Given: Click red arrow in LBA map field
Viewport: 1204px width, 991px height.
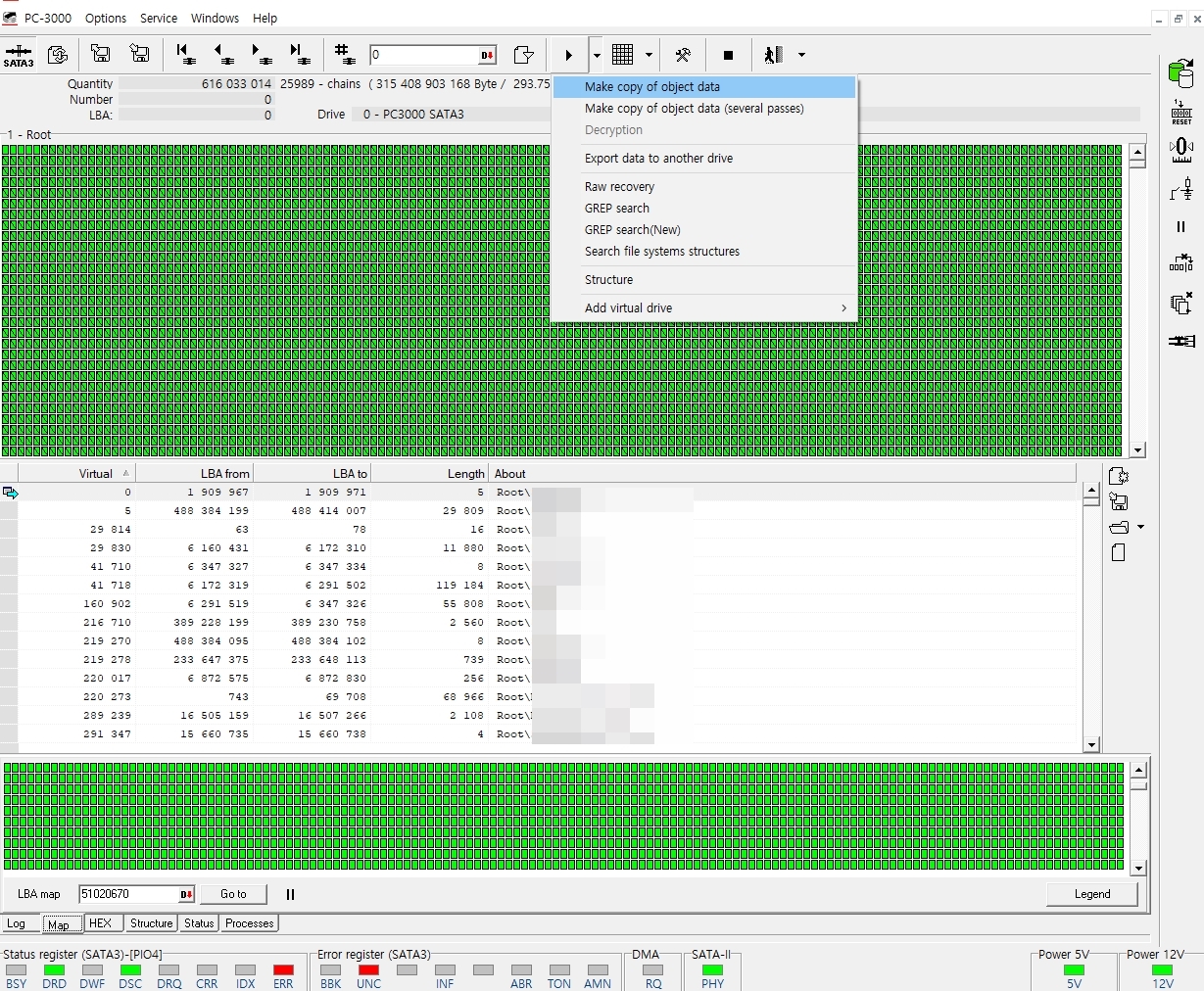Looking at the screenshot, I should click(186, 894).
